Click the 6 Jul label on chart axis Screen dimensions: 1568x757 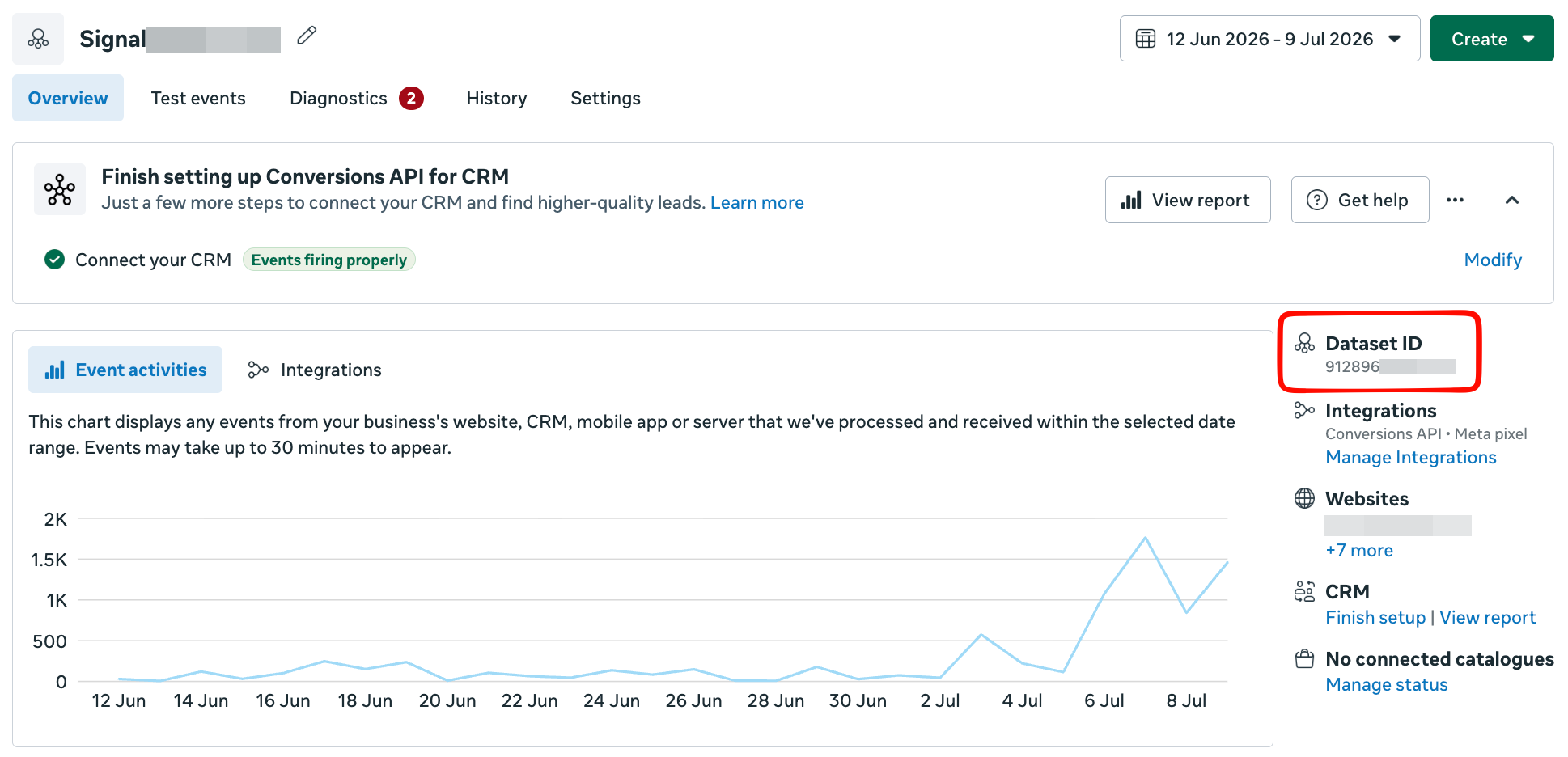(x=1104, y=700)
